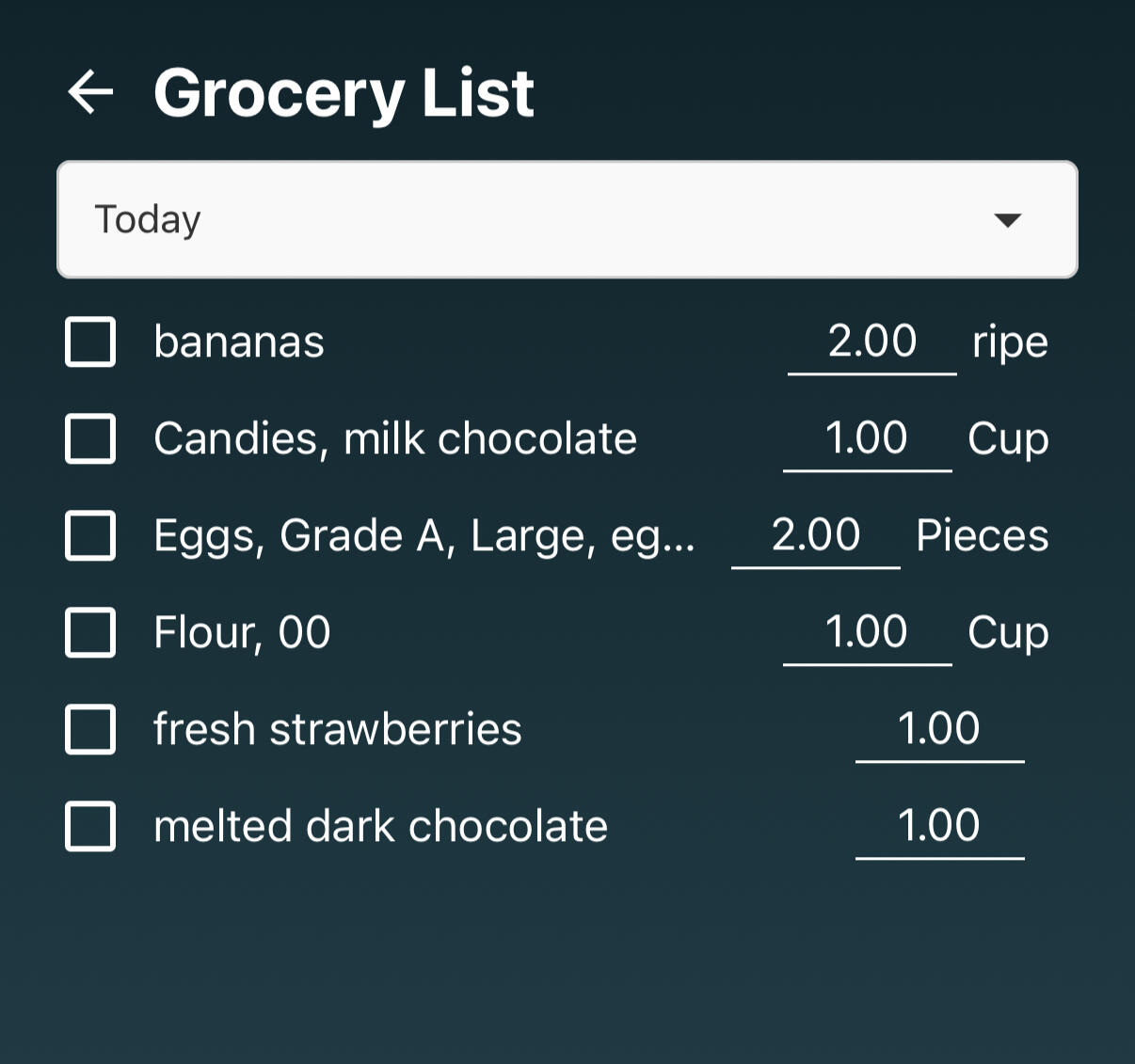Check off the bananas item

coord(90,341)
